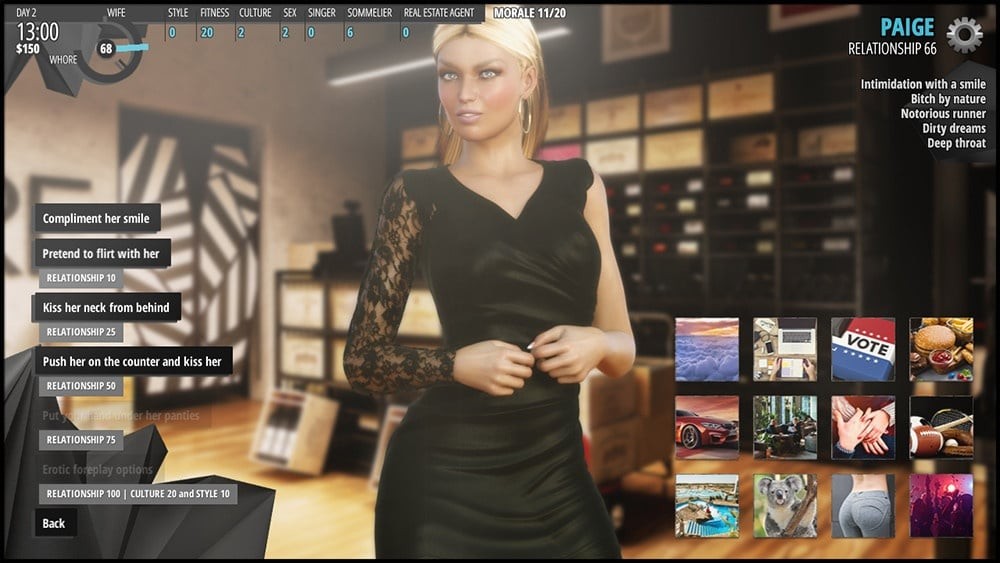Select the Pretend to flirt option

(x=101, y=254)
